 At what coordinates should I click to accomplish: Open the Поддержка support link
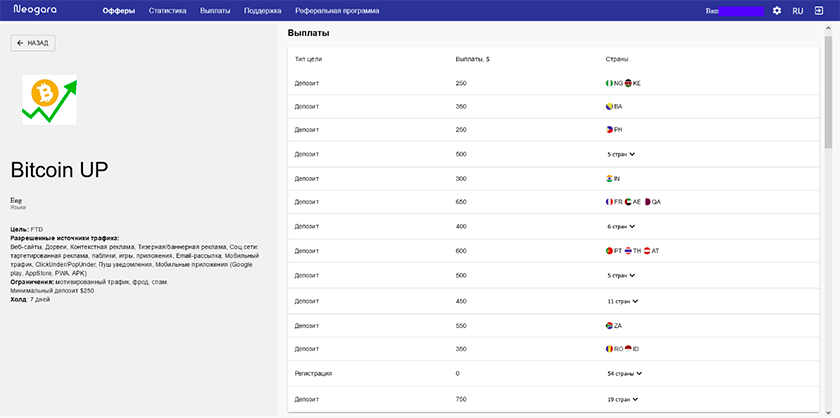262,11
